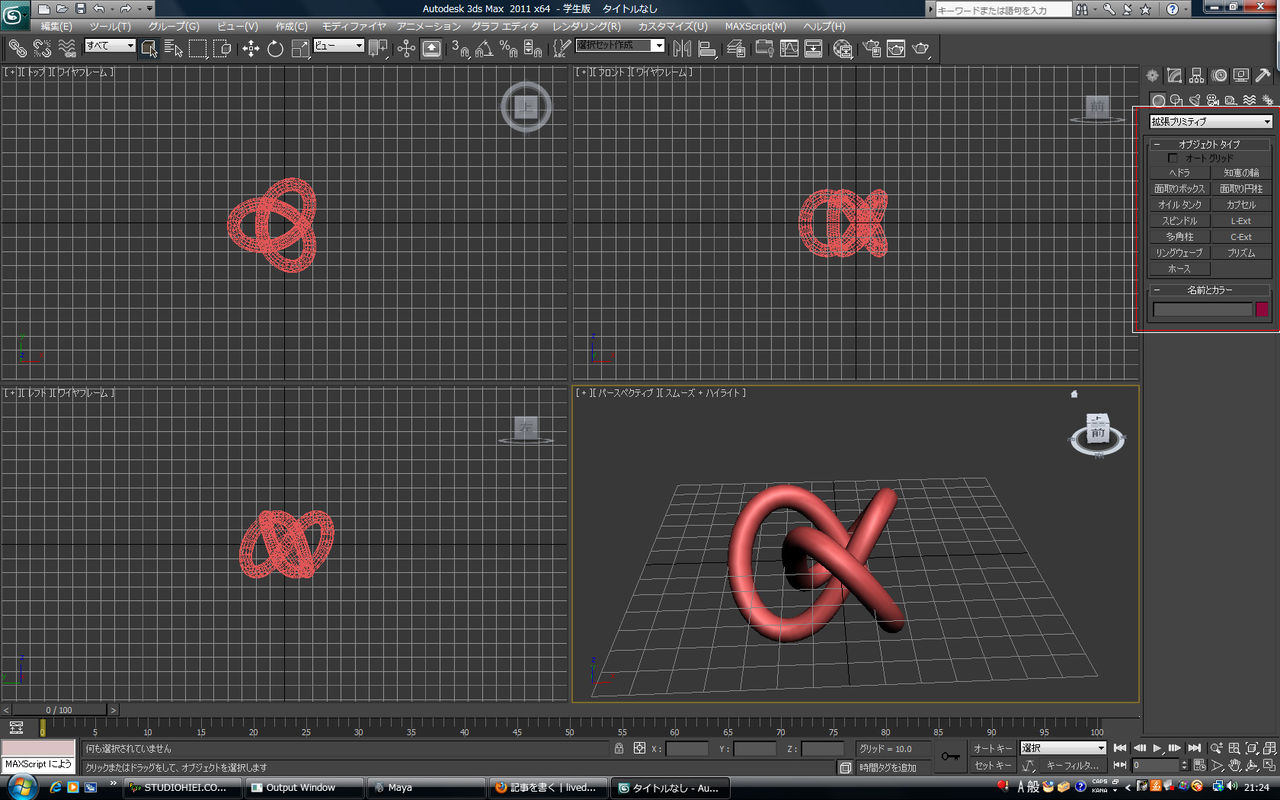Toggle the key mode button beside Next Frame
1280x800 pixels.
[x=1120, y=765]
